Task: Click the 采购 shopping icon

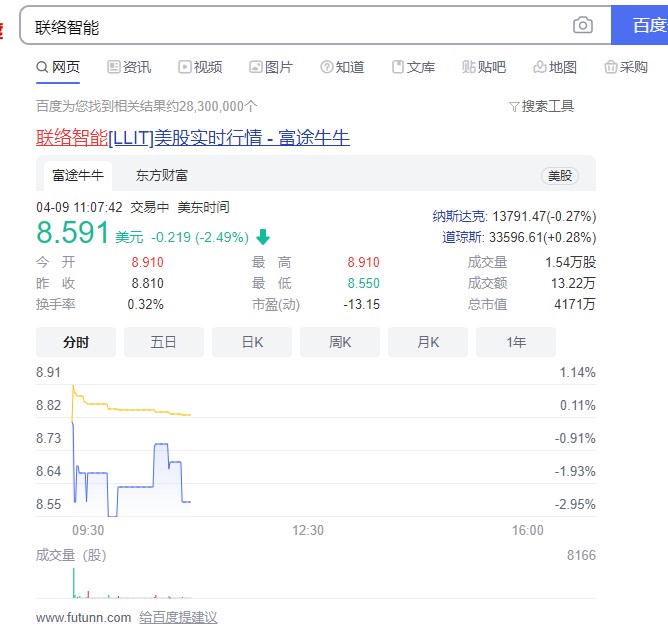Action: [611, 68]
